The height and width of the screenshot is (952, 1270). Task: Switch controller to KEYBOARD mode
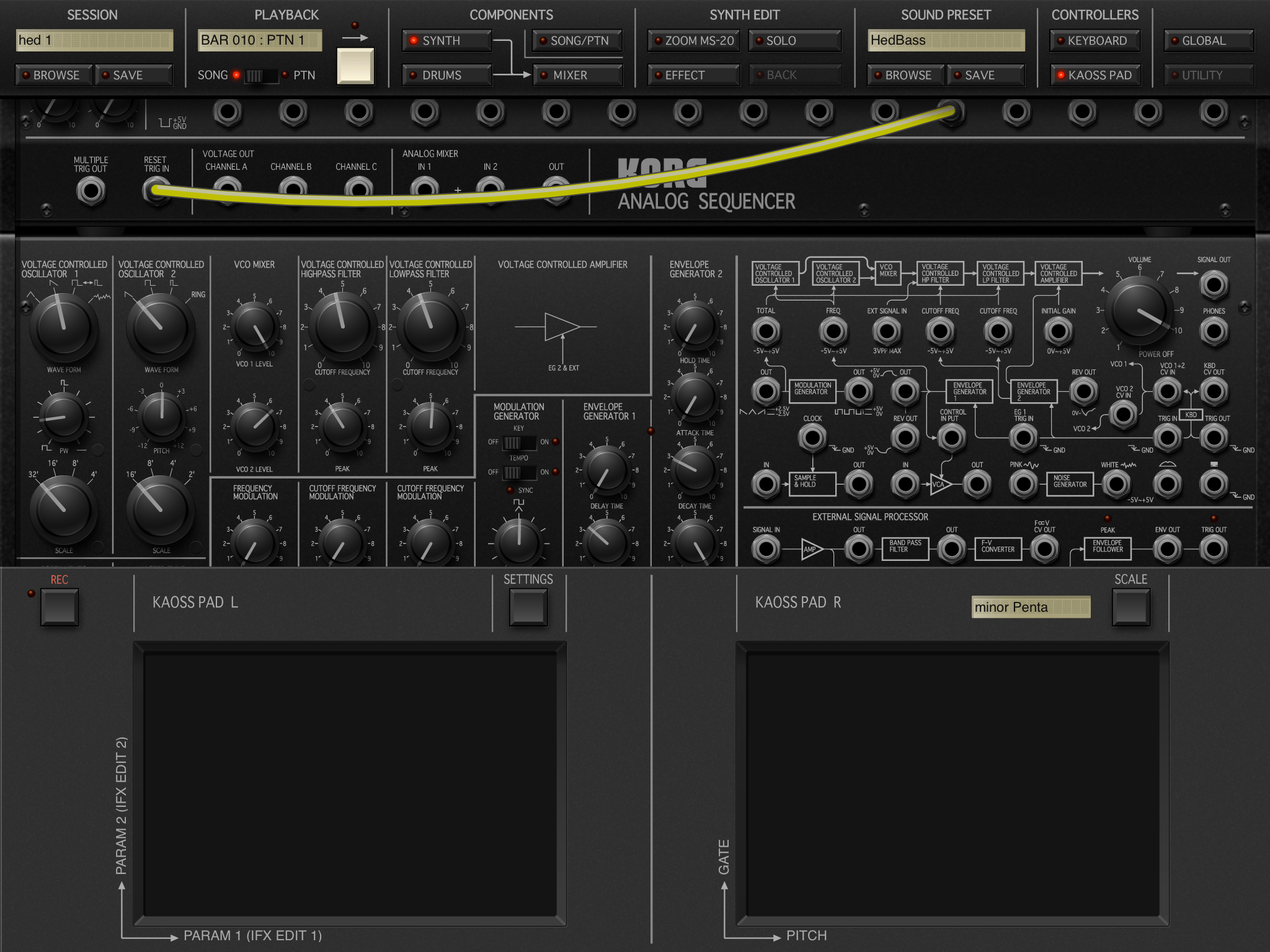[1095, 41]
